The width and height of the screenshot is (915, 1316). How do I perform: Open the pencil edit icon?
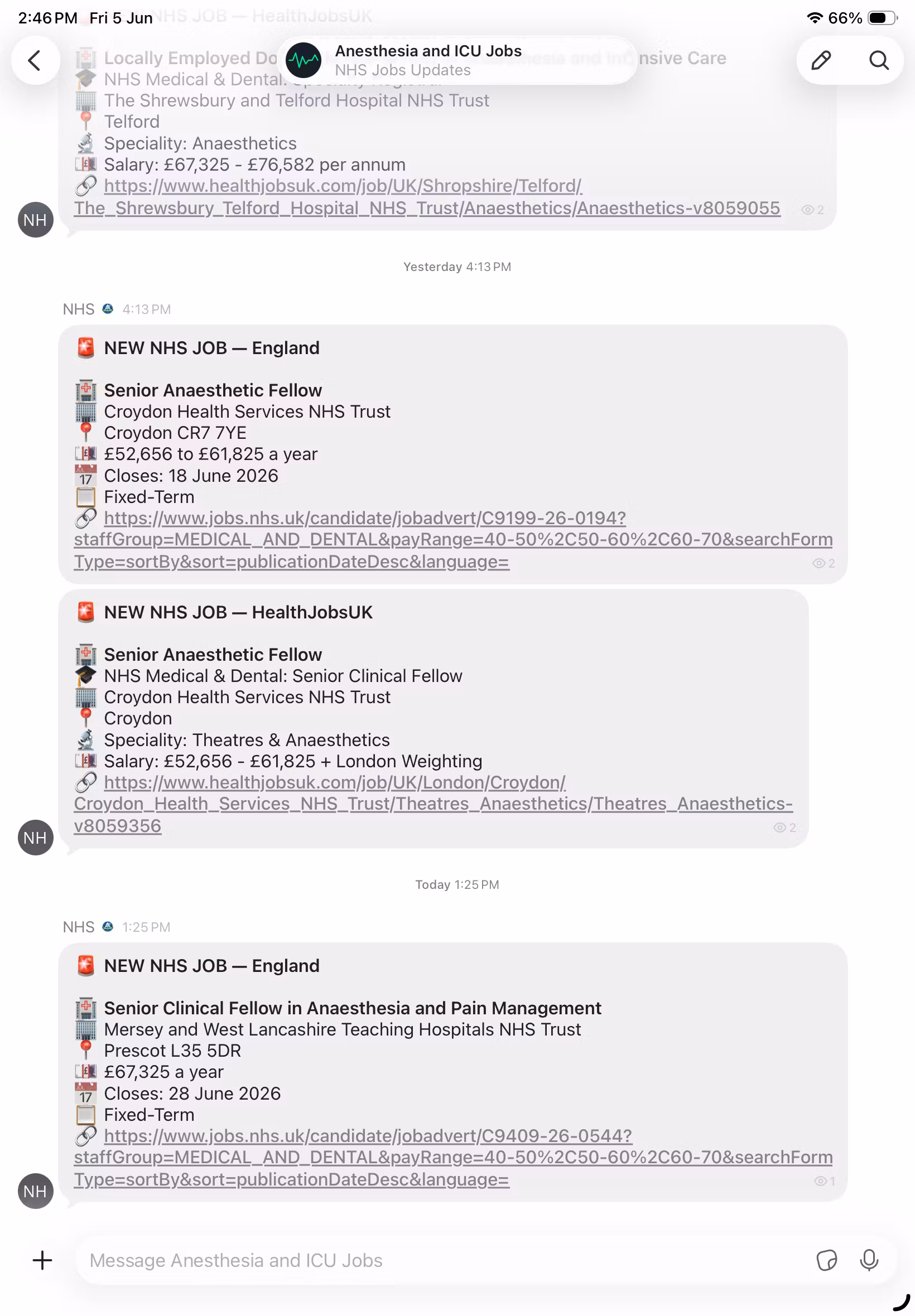pyautogui.click(x=821, y=60)
